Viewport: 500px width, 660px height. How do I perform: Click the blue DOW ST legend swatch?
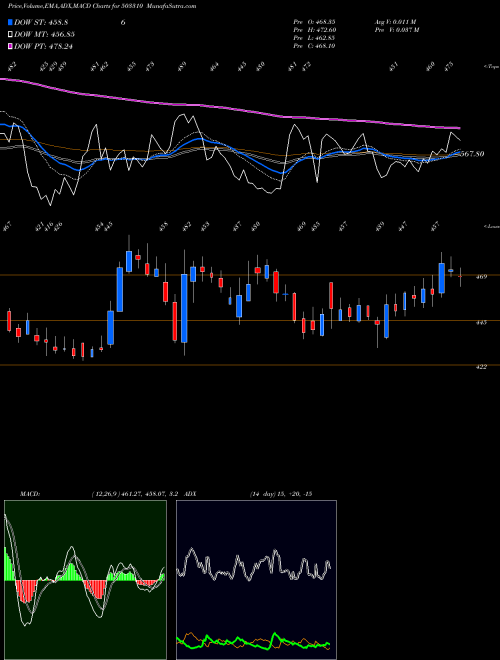(10, 22)
